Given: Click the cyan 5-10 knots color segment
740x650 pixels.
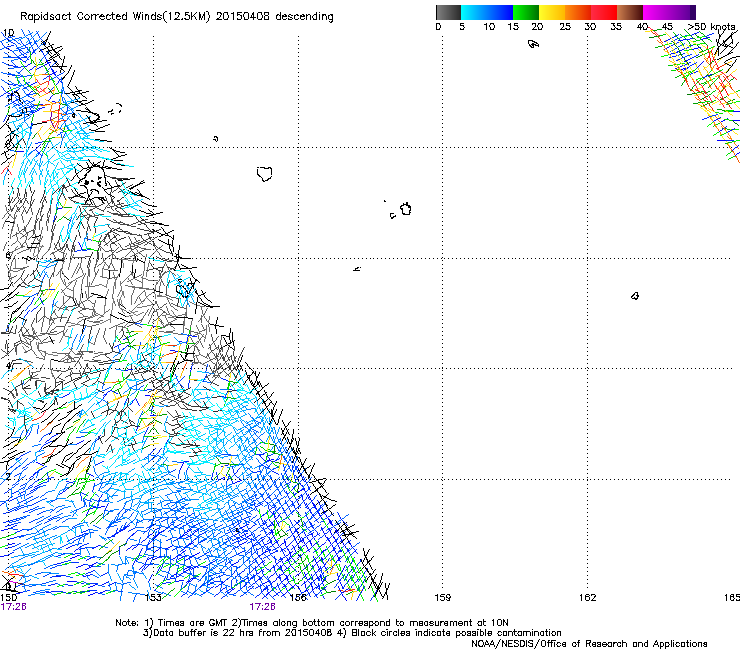Looking at the screenshot, I should pyautogui.click(x=474, y=12).
